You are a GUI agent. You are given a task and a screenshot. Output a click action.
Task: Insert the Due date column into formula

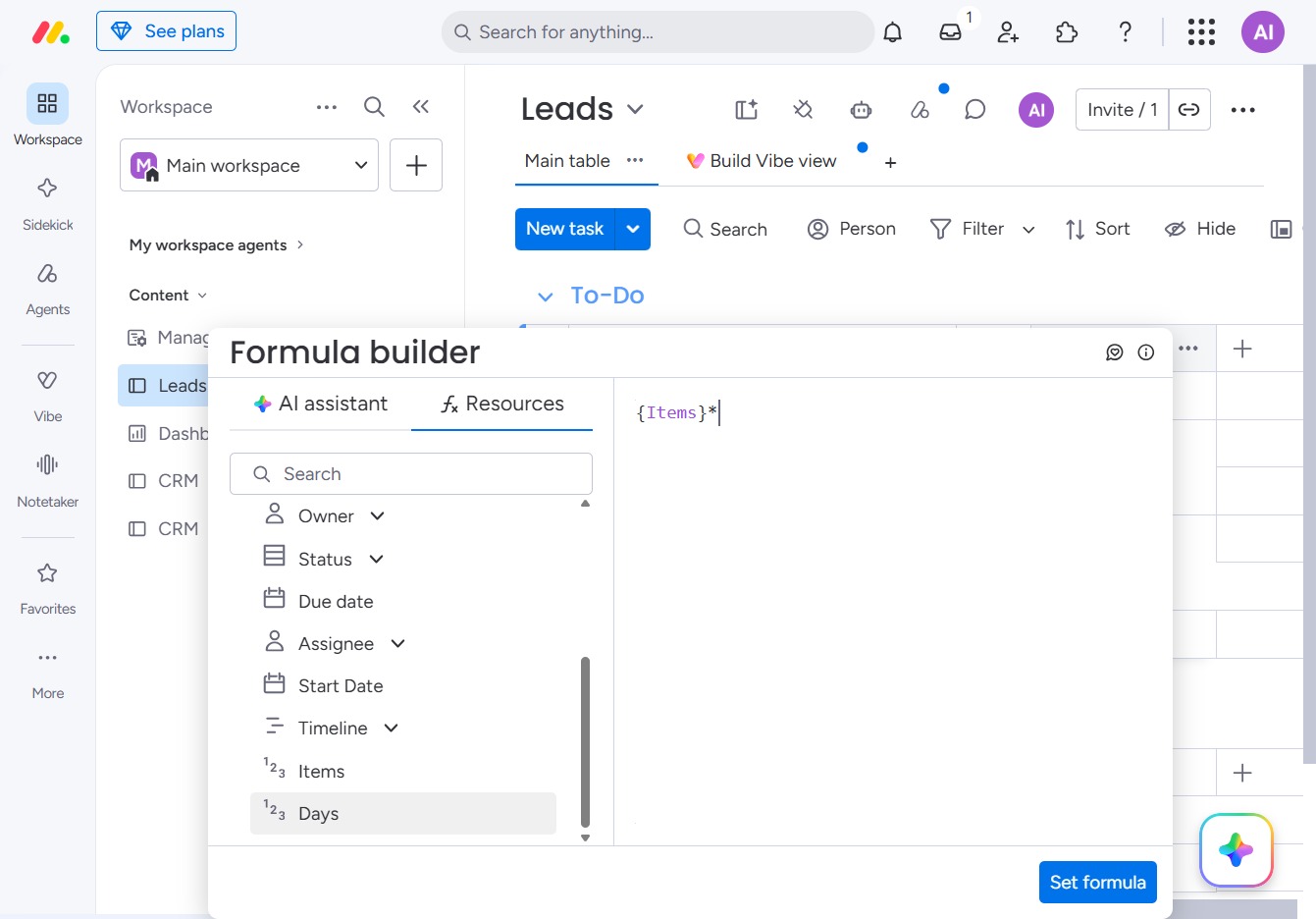(402, 601)
